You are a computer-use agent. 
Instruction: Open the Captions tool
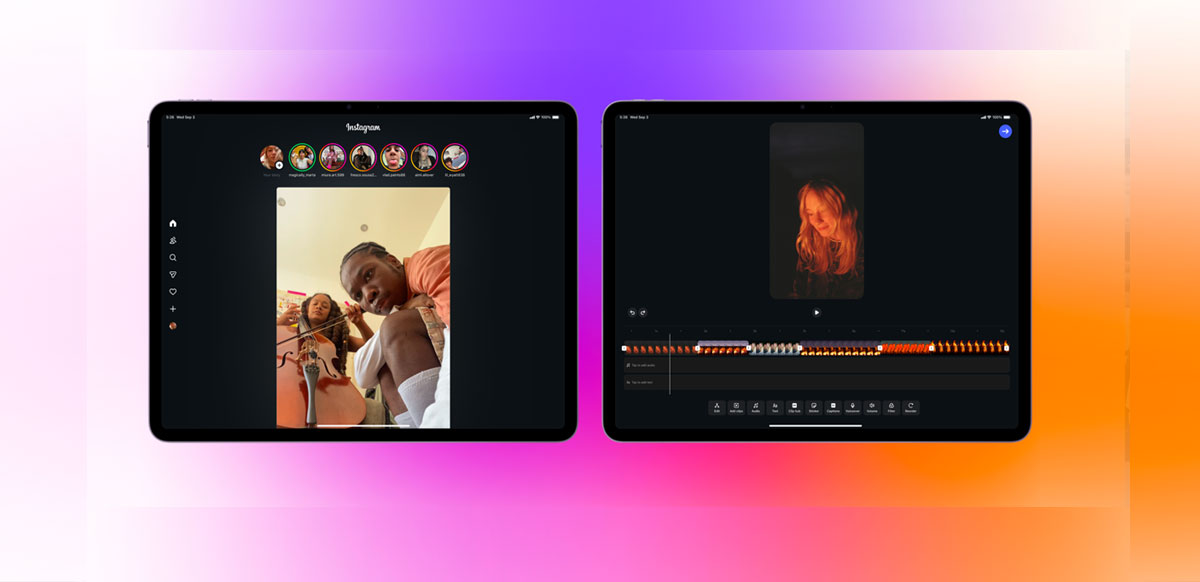(x=834, y=407)
